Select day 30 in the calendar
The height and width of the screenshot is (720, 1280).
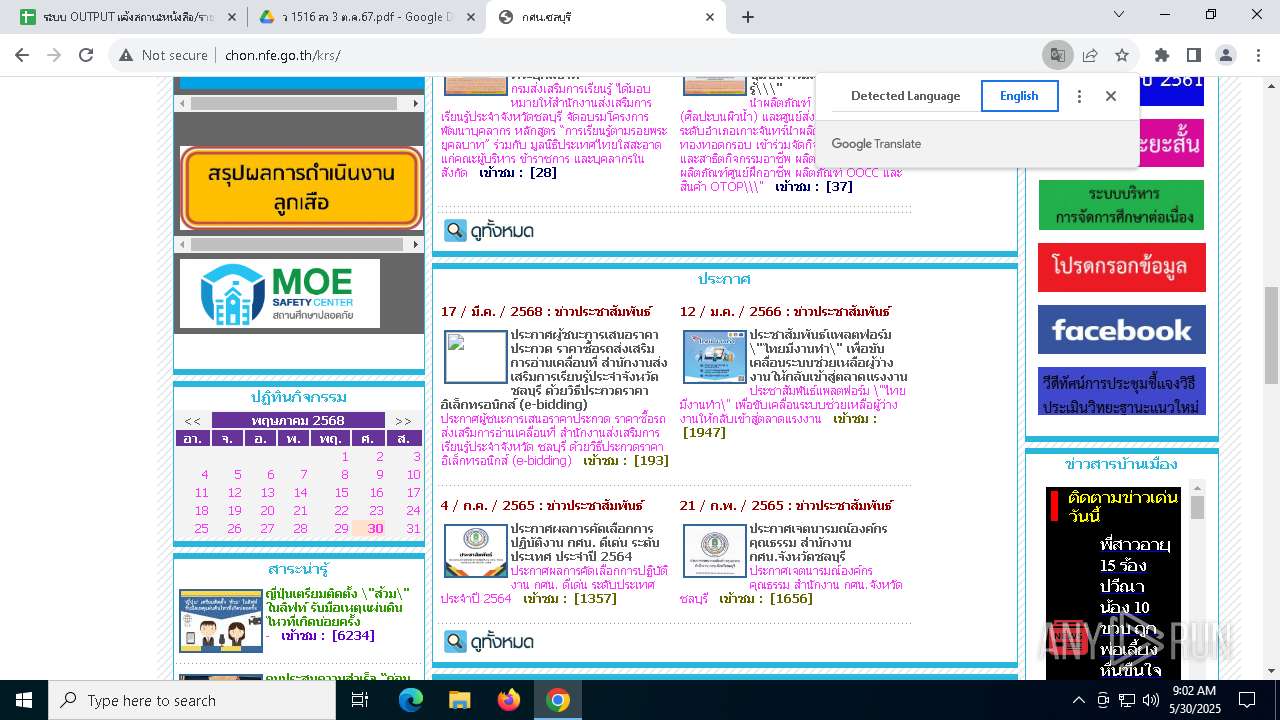375,528
